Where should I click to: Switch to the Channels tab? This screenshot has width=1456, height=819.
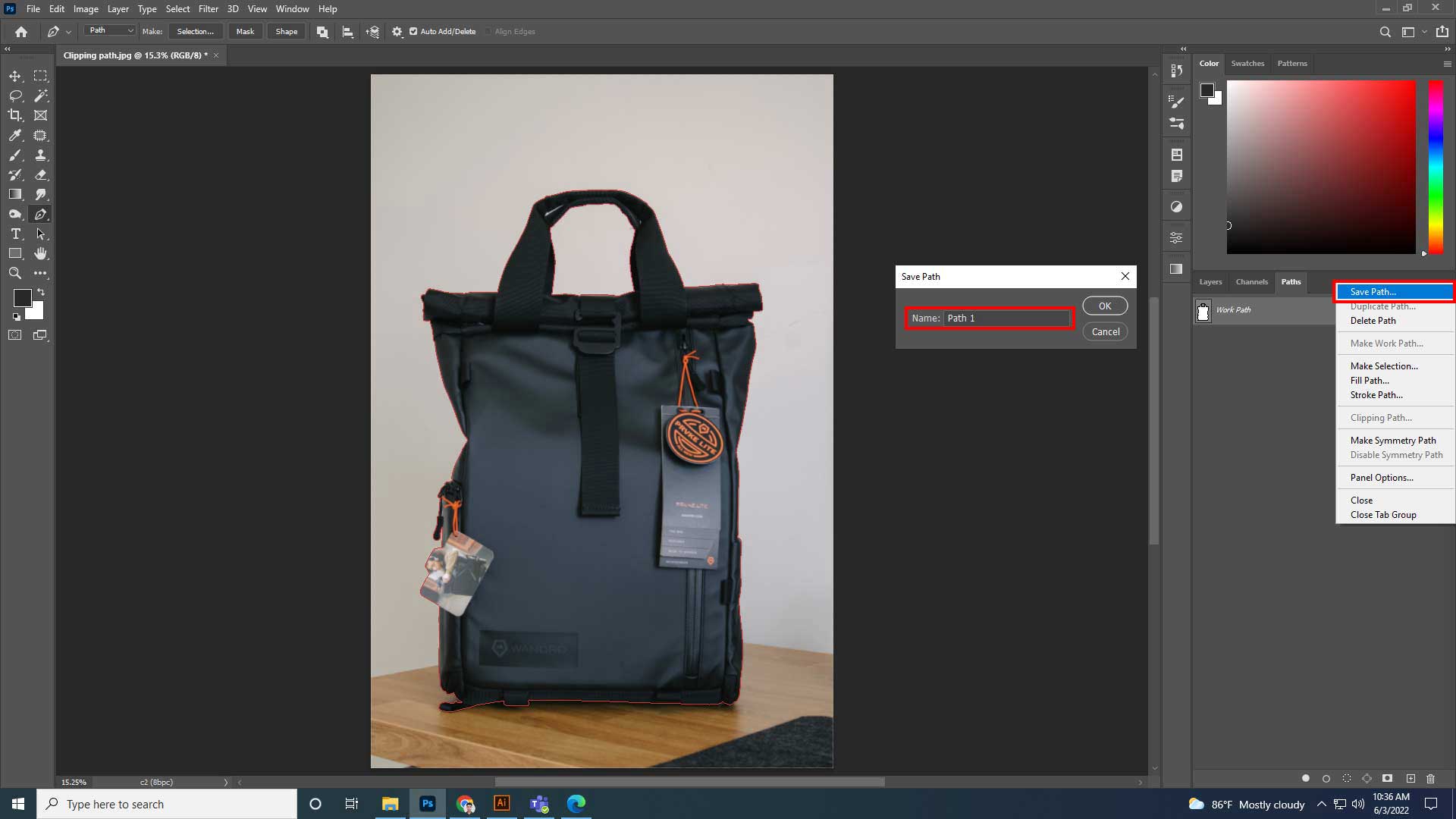(x=1251, y=281)
